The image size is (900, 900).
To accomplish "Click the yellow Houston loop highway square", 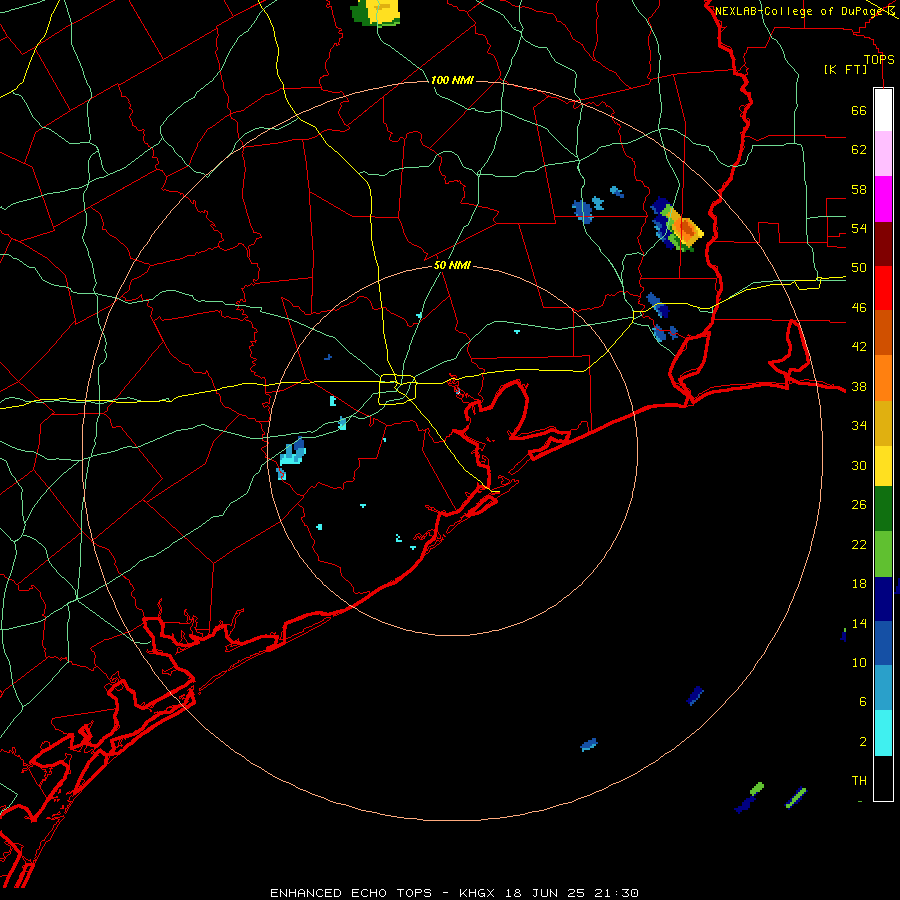I will pyautogui.click(x=398, y=389).
